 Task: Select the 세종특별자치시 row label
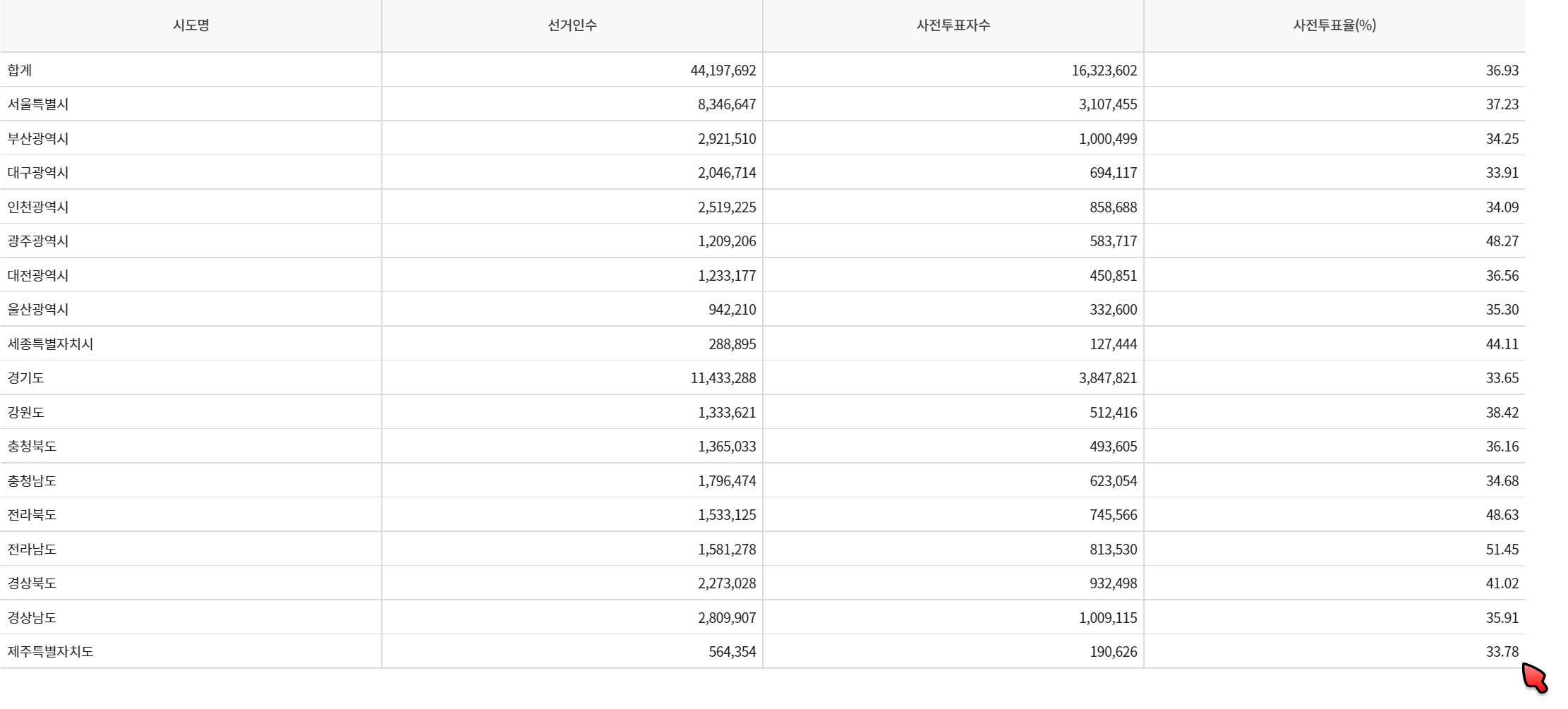point(50,344)
